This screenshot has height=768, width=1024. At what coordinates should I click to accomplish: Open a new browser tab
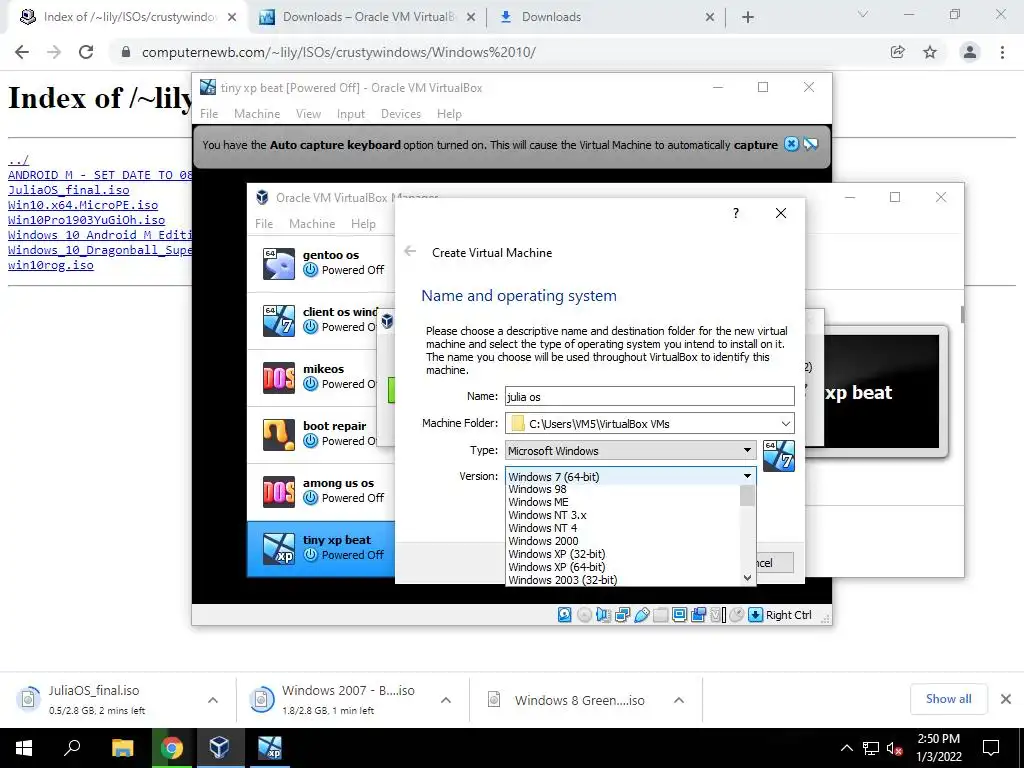[748, 17]
